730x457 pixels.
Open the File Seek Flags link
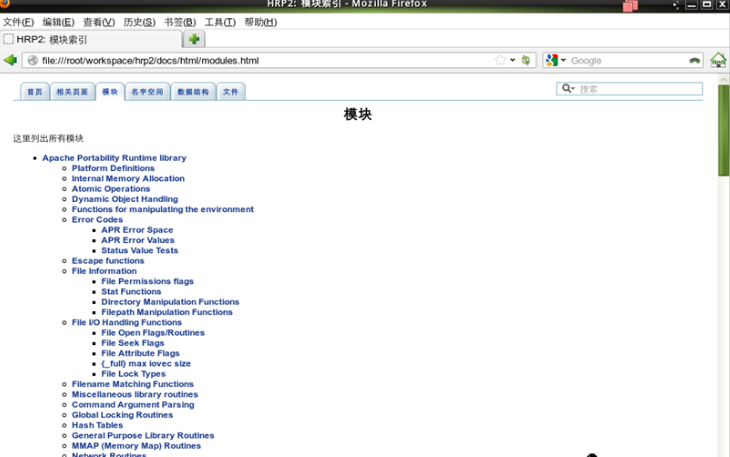133,343
